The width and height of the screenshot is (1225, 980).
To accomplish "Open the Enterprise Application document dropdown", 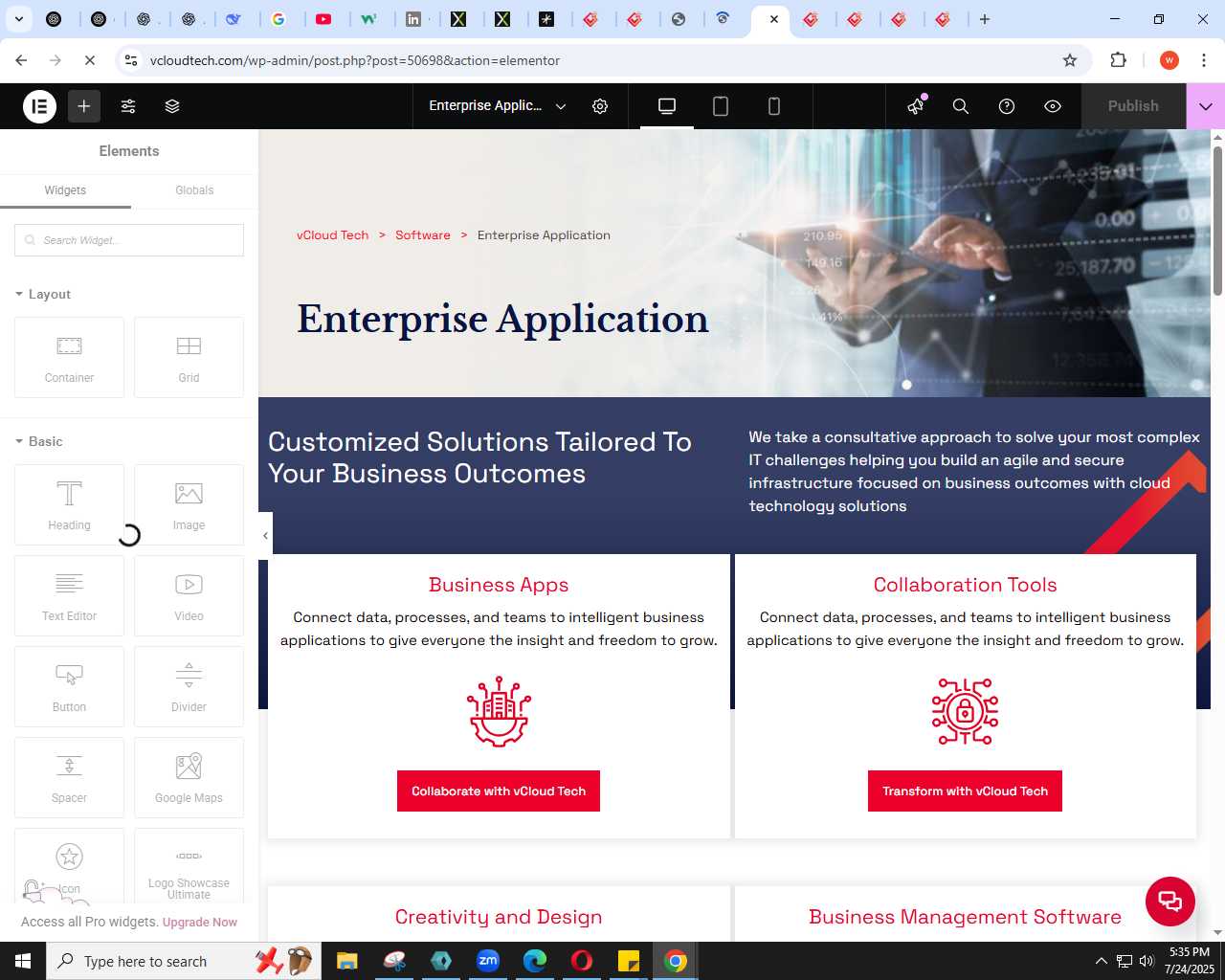I will click(x=497, y=106).
